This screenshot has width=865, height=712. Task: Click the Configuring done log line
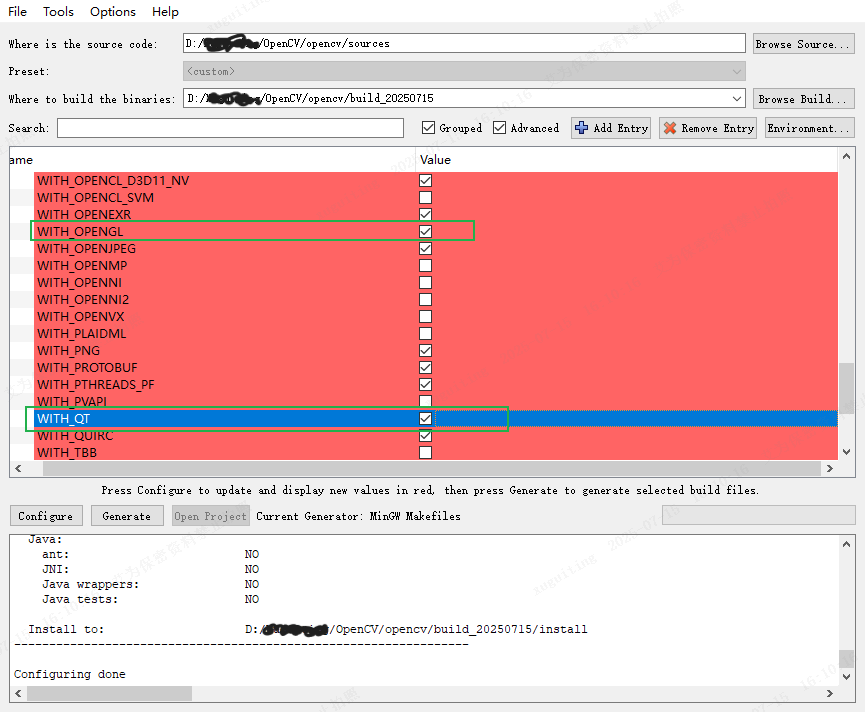(70, 674)
